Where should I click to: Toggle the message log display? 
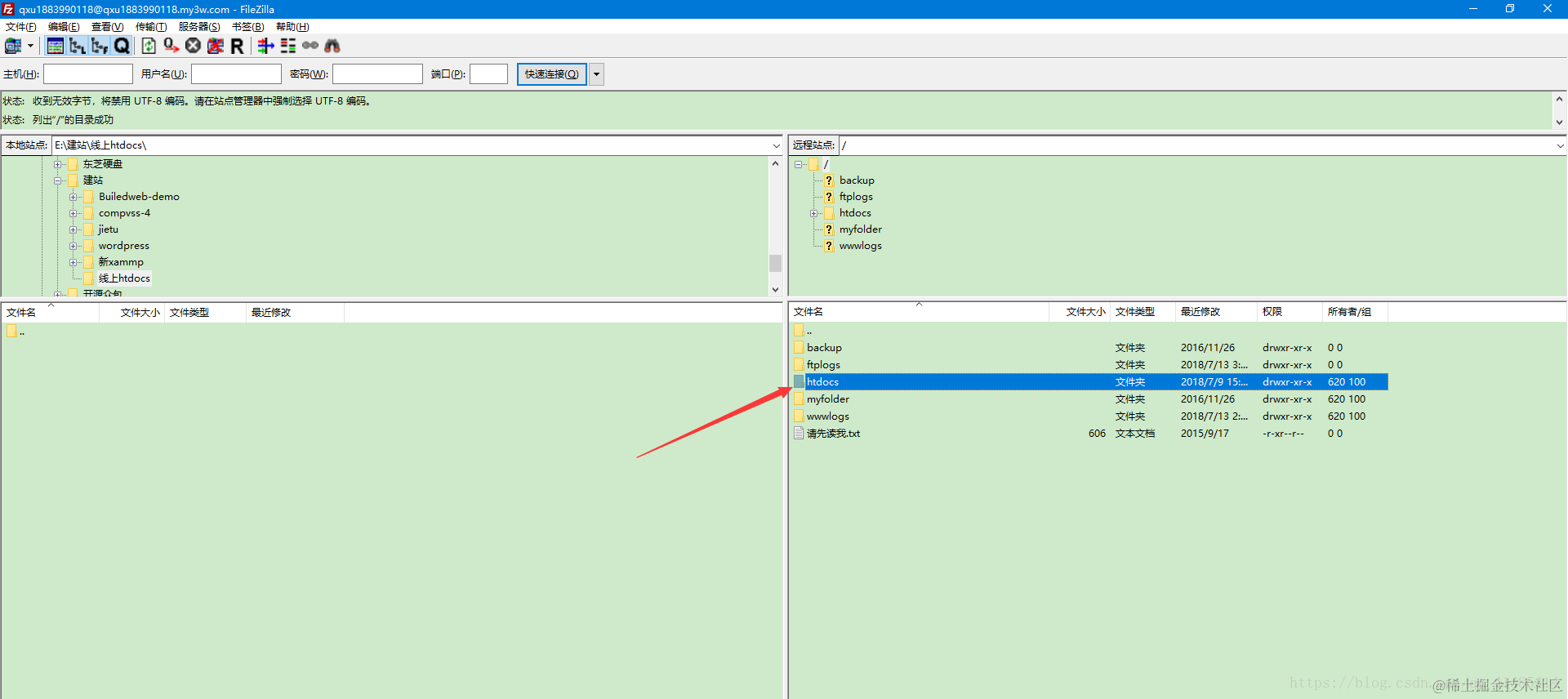55,46
